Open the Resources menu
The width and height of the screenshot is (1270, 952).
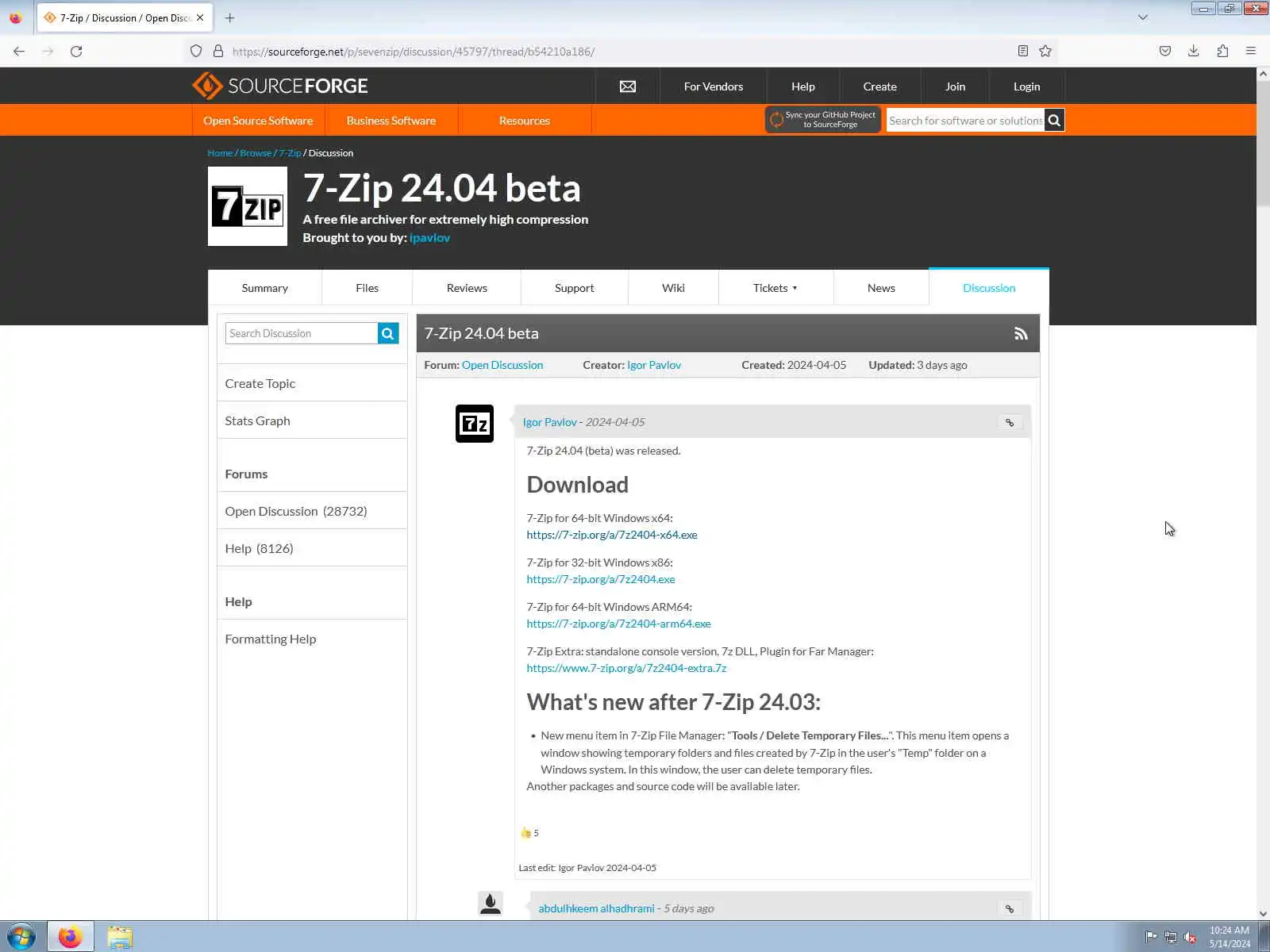[525, 121]
